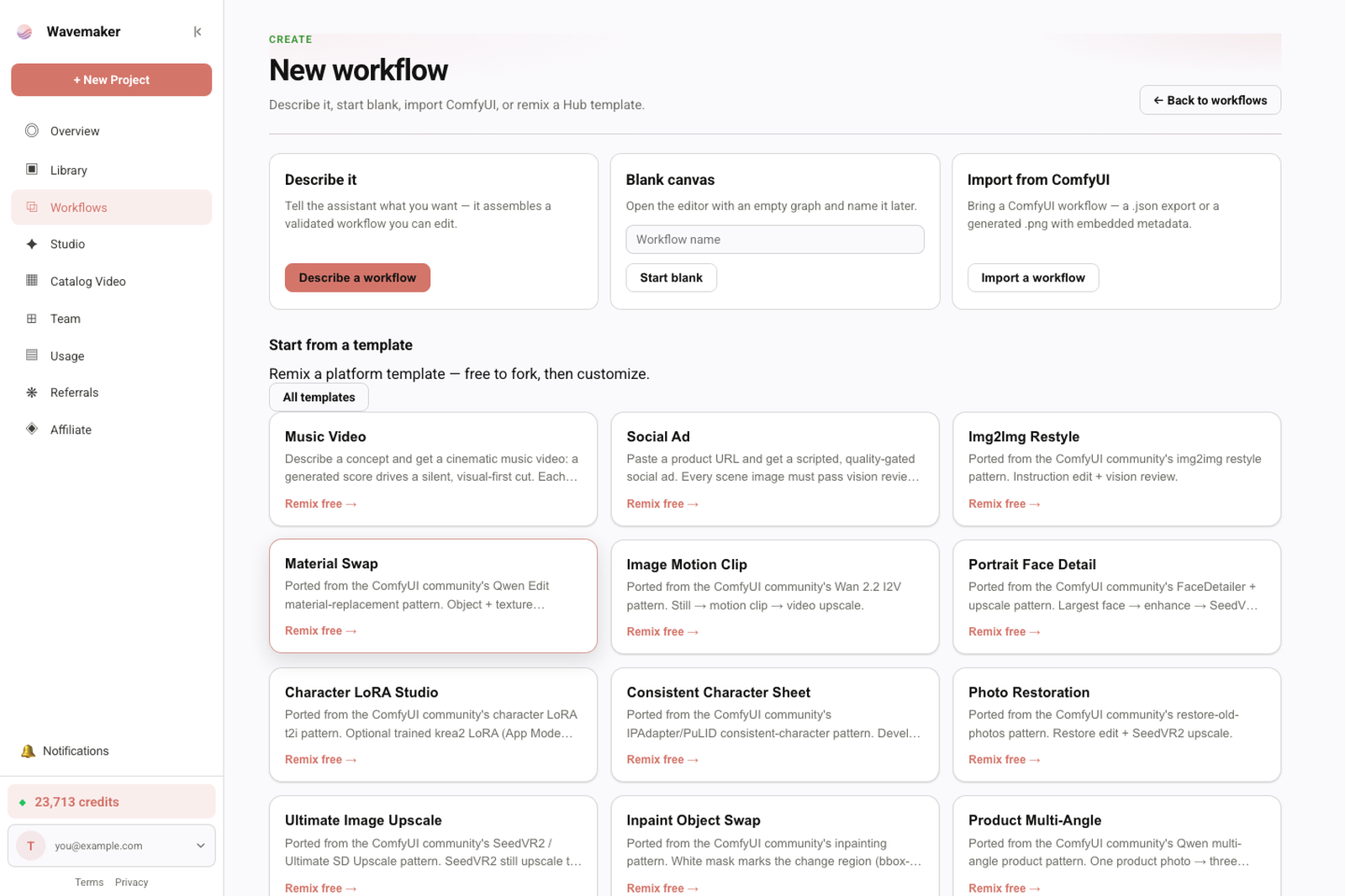Click the Img2Img Restyle card title
The height and width of the screenshot is (896, 1345).
click(x=1024, y=436)
